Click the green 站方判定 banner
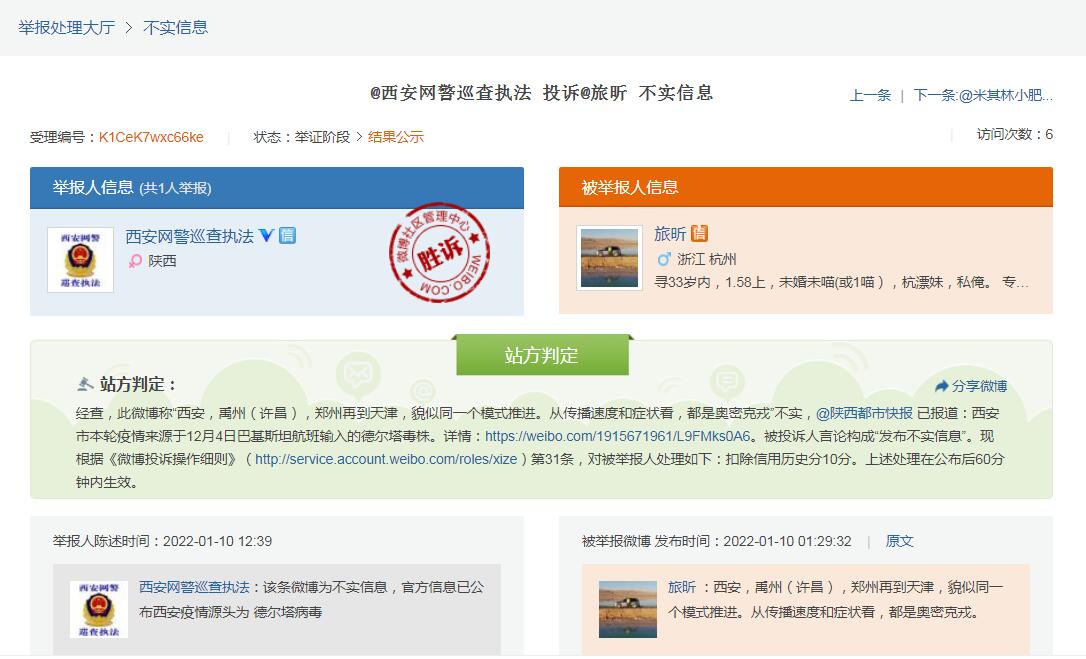Screen dimensions: 1086x659 [x=542, y=355]
